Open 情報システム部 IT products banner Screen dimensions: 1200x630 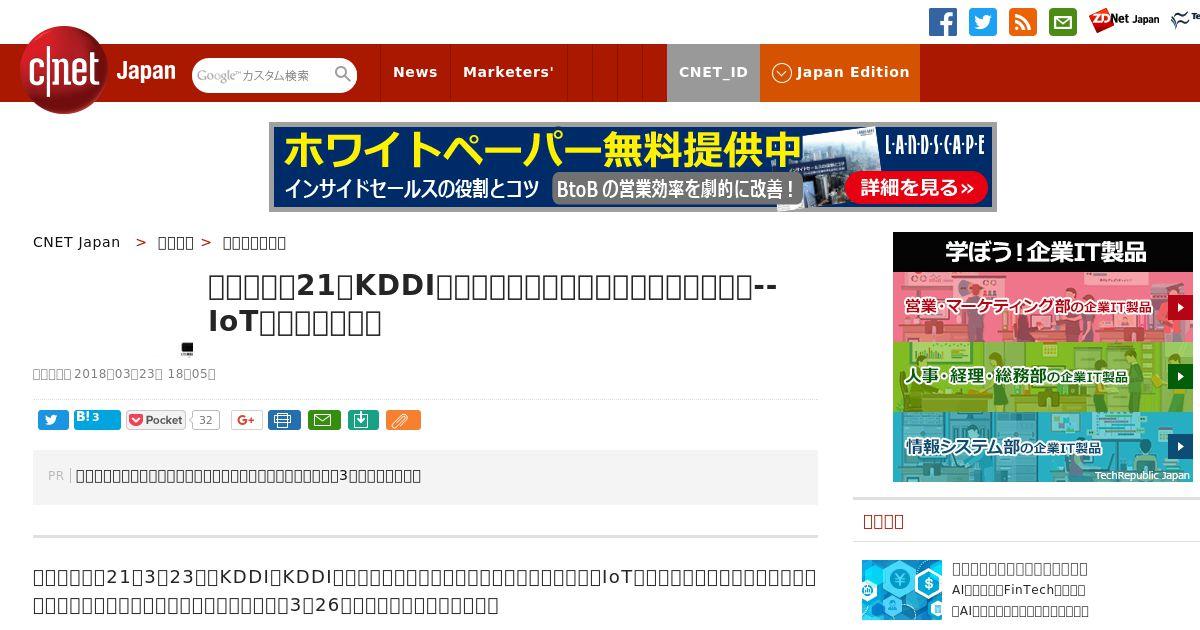(x=1043, y=447)
